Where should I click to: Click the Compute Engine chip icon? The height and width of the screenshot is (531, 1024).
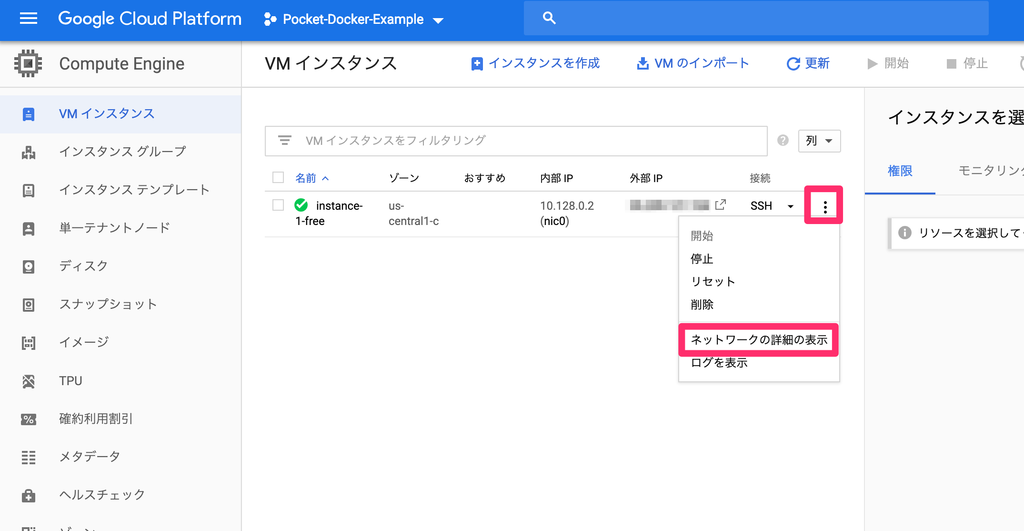pos(27,63)
